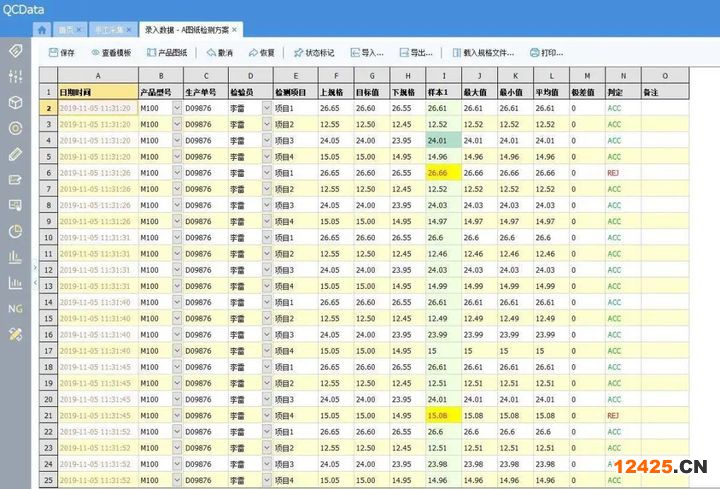Image resolution: width=720 pixels, height=489 pixels.
Task: Open the Home tab icon
Action: (42, 30)
